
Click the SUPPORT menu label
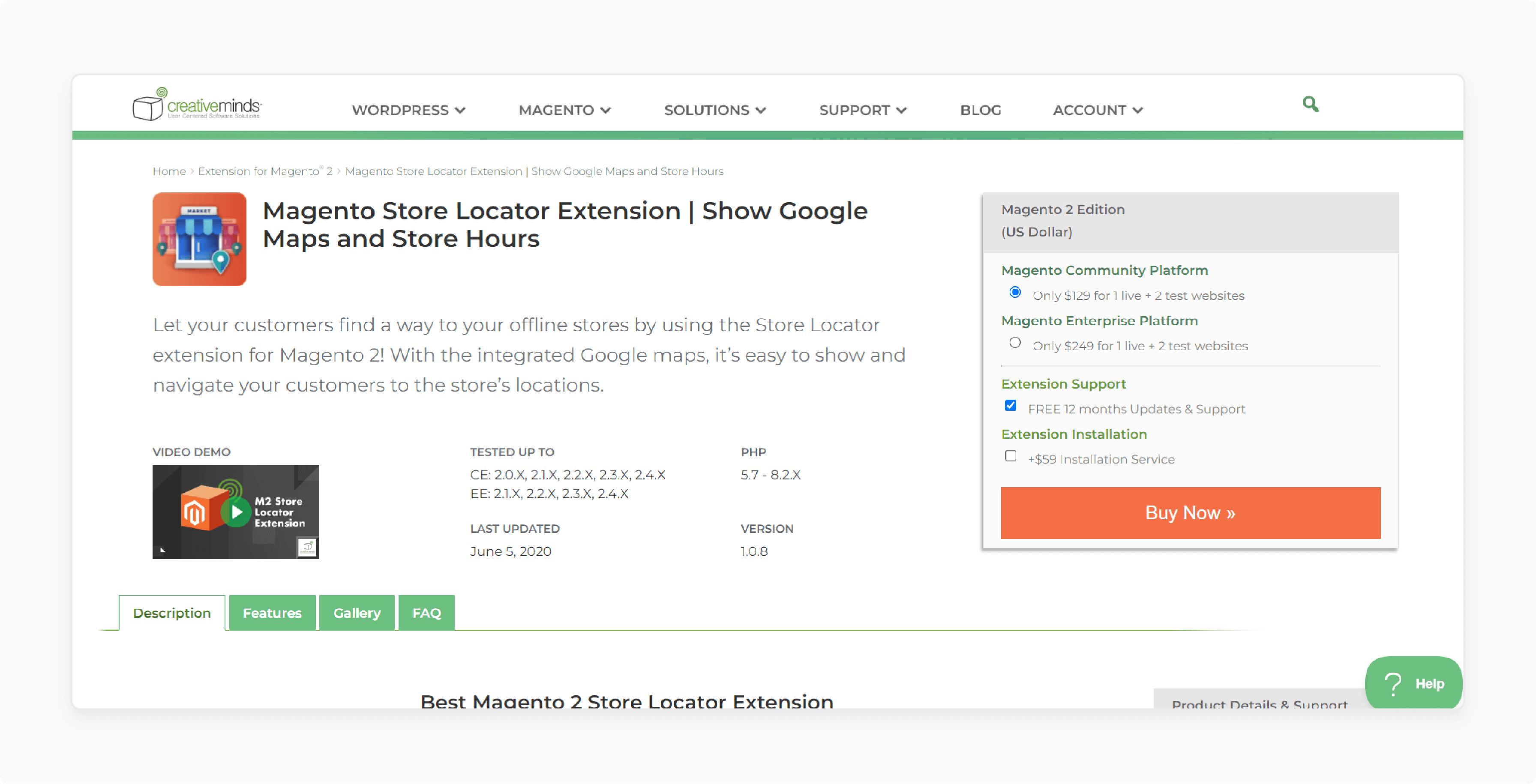[855, 110]
